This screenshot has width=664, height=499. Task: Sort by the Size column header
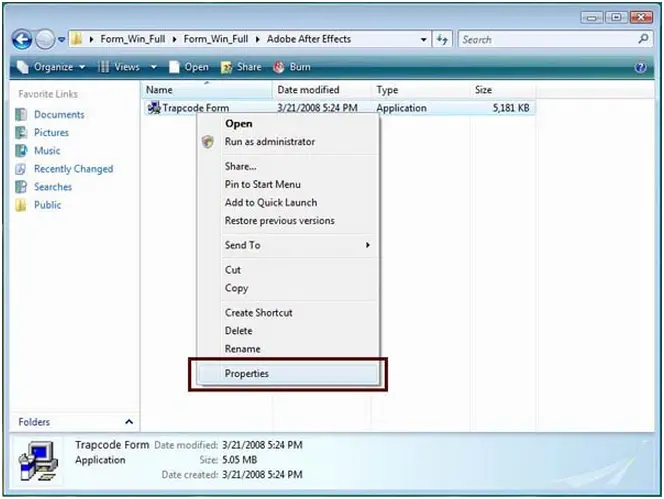pos(502,90)
